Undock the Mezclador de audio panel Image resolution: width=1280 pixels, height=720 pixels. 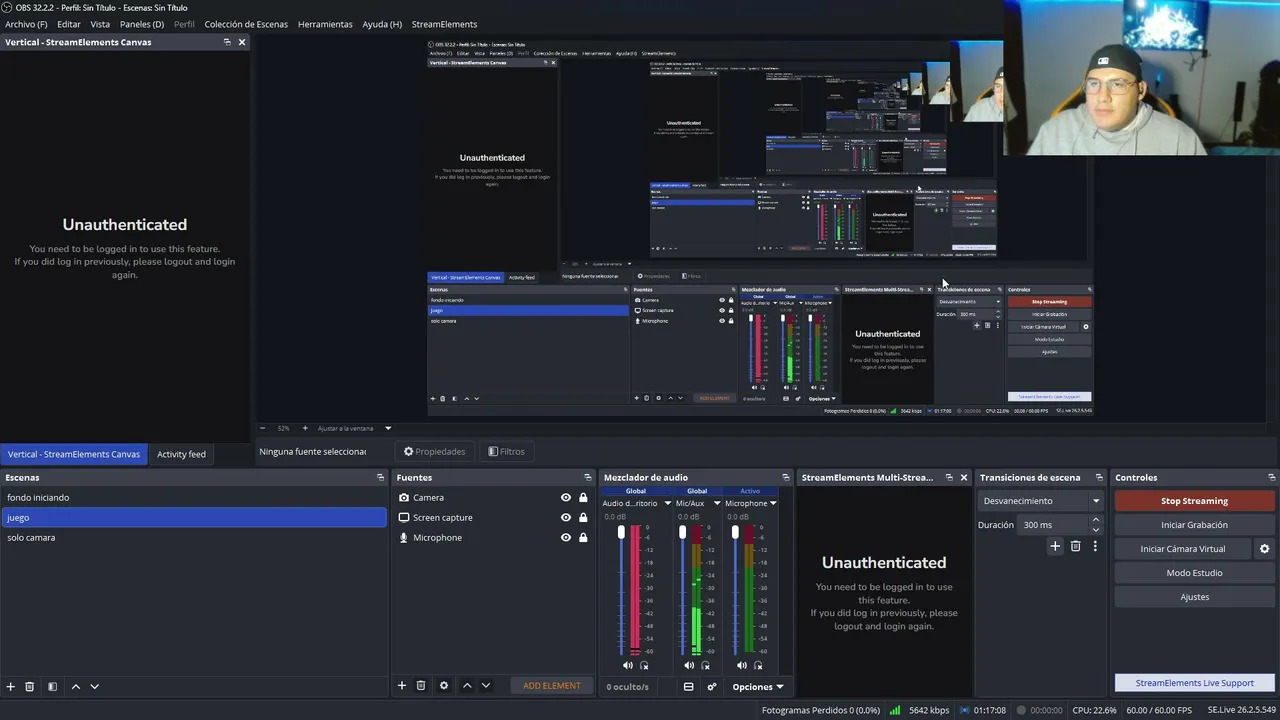point(786,478)
